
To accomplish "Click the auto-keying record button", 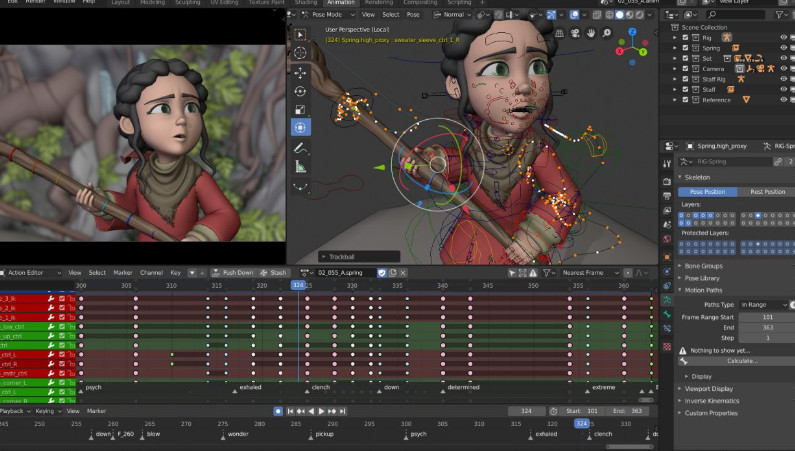I will coord(278,411).
